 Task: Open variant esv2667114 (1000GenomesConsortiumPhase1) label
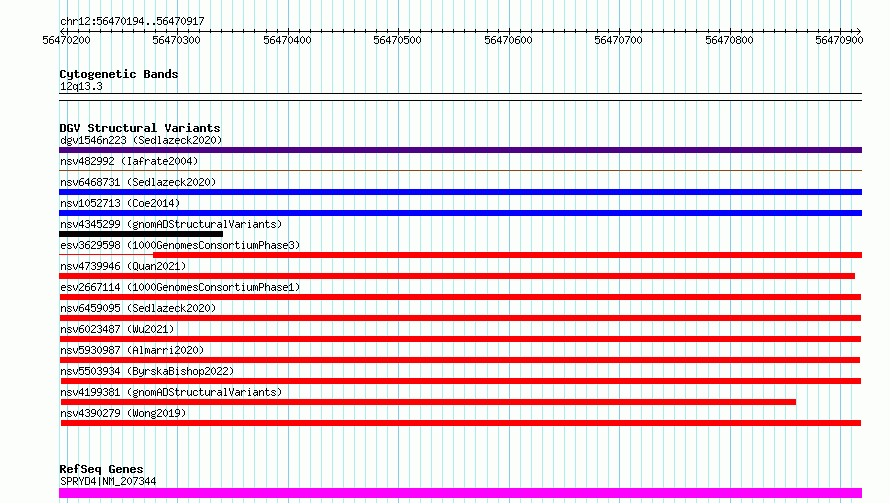(180, 287)
